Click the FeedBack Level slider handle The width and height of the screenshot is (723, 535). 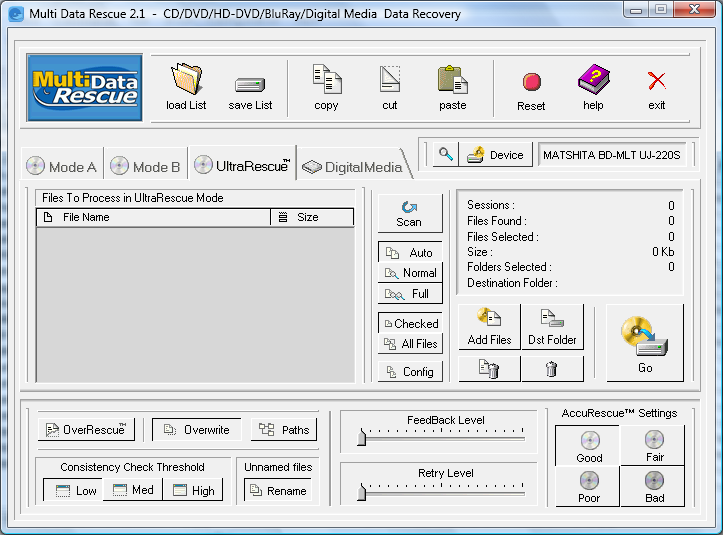[362, 437]
